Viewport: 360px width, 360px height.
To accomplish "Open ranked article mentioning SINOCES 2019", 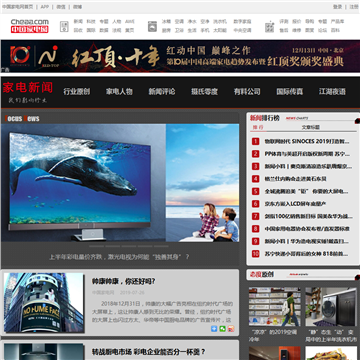I will point(307,141).
